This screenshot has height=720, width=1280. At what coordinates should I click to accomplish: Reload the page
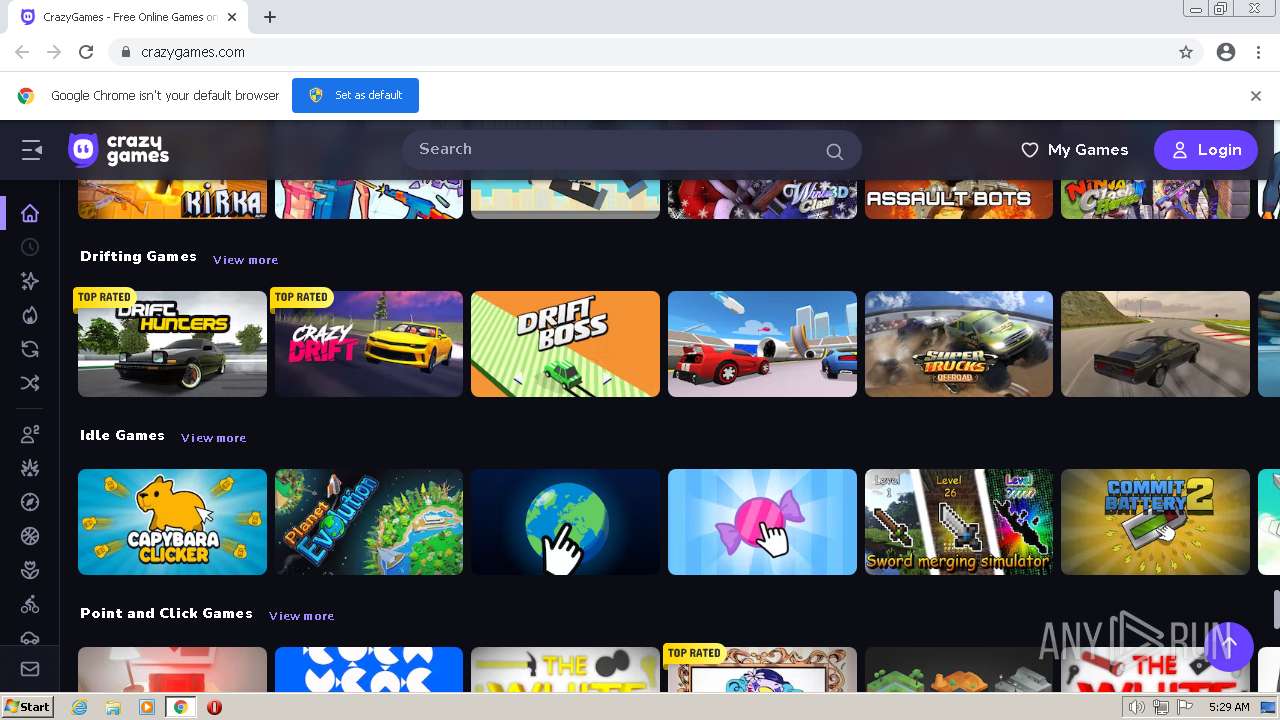pyautogui.click(x=86, y=52)
